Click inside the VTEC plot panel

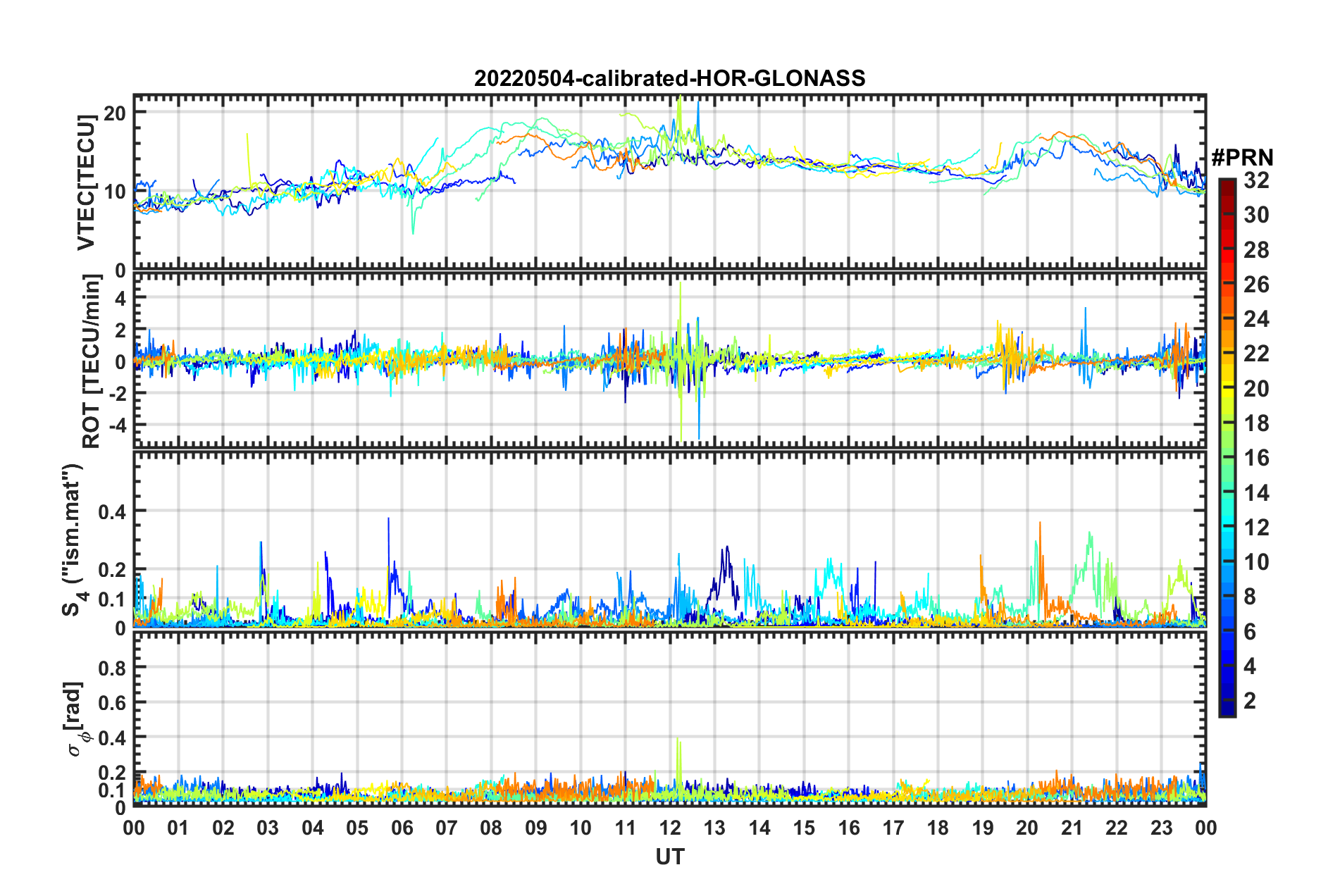pos(669,182)
